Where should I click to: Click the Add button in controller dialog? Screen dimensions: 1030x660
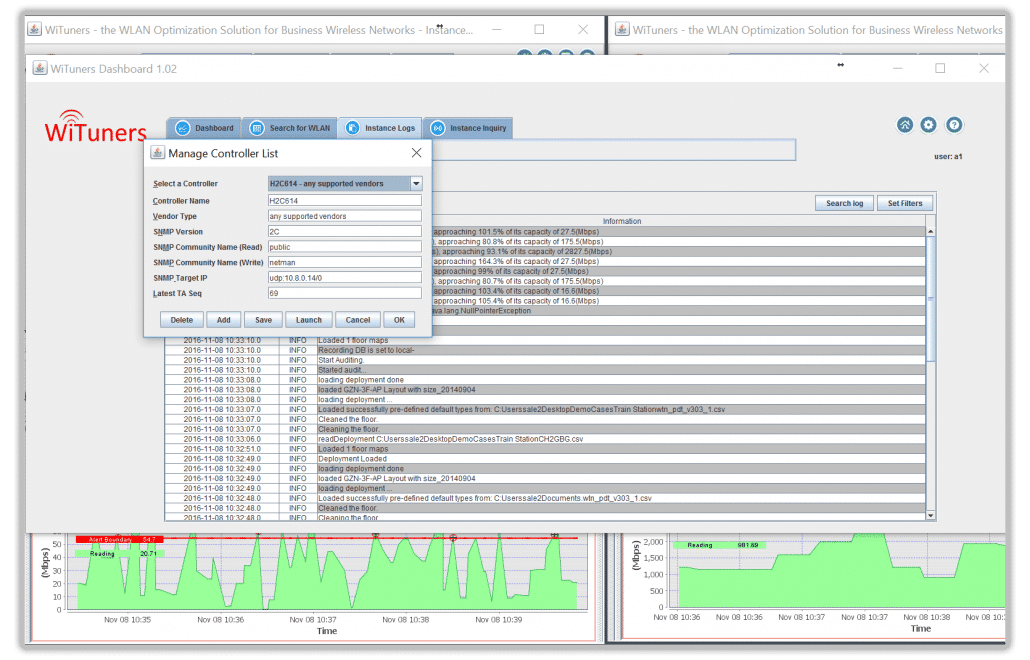[x=223, y=320]
